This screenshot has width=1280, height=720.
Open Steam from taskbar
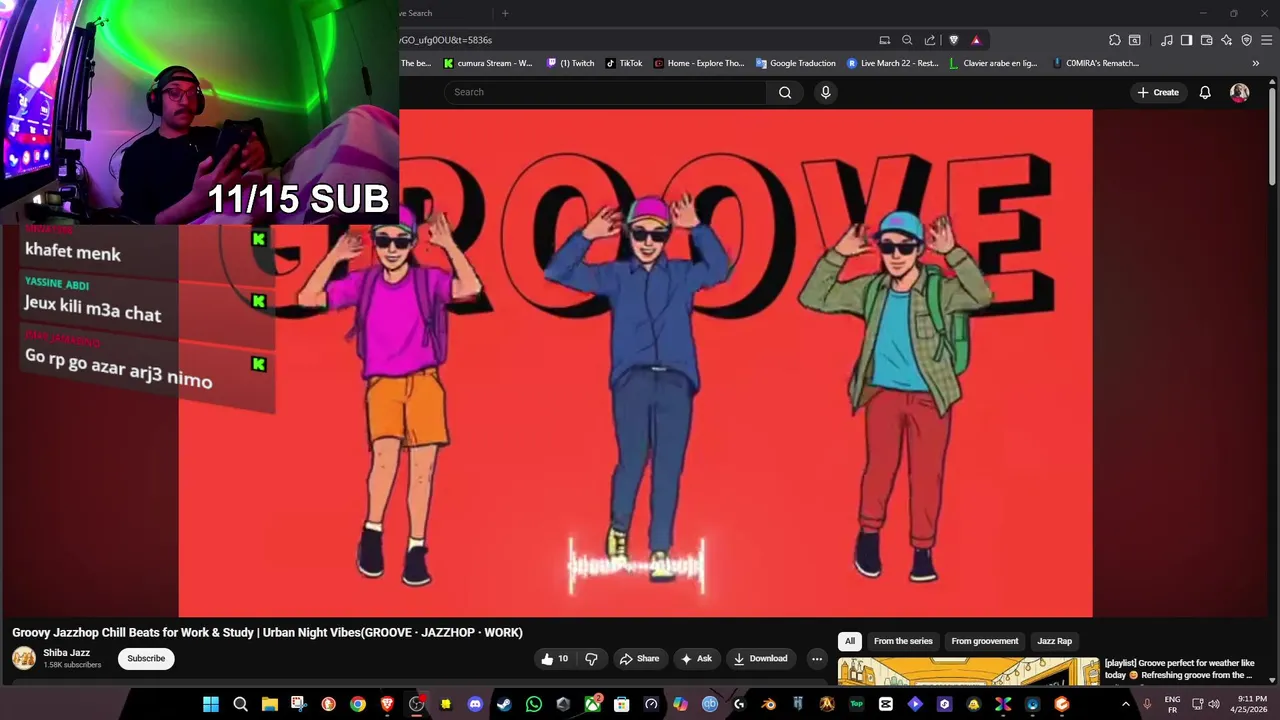point(504,704)
